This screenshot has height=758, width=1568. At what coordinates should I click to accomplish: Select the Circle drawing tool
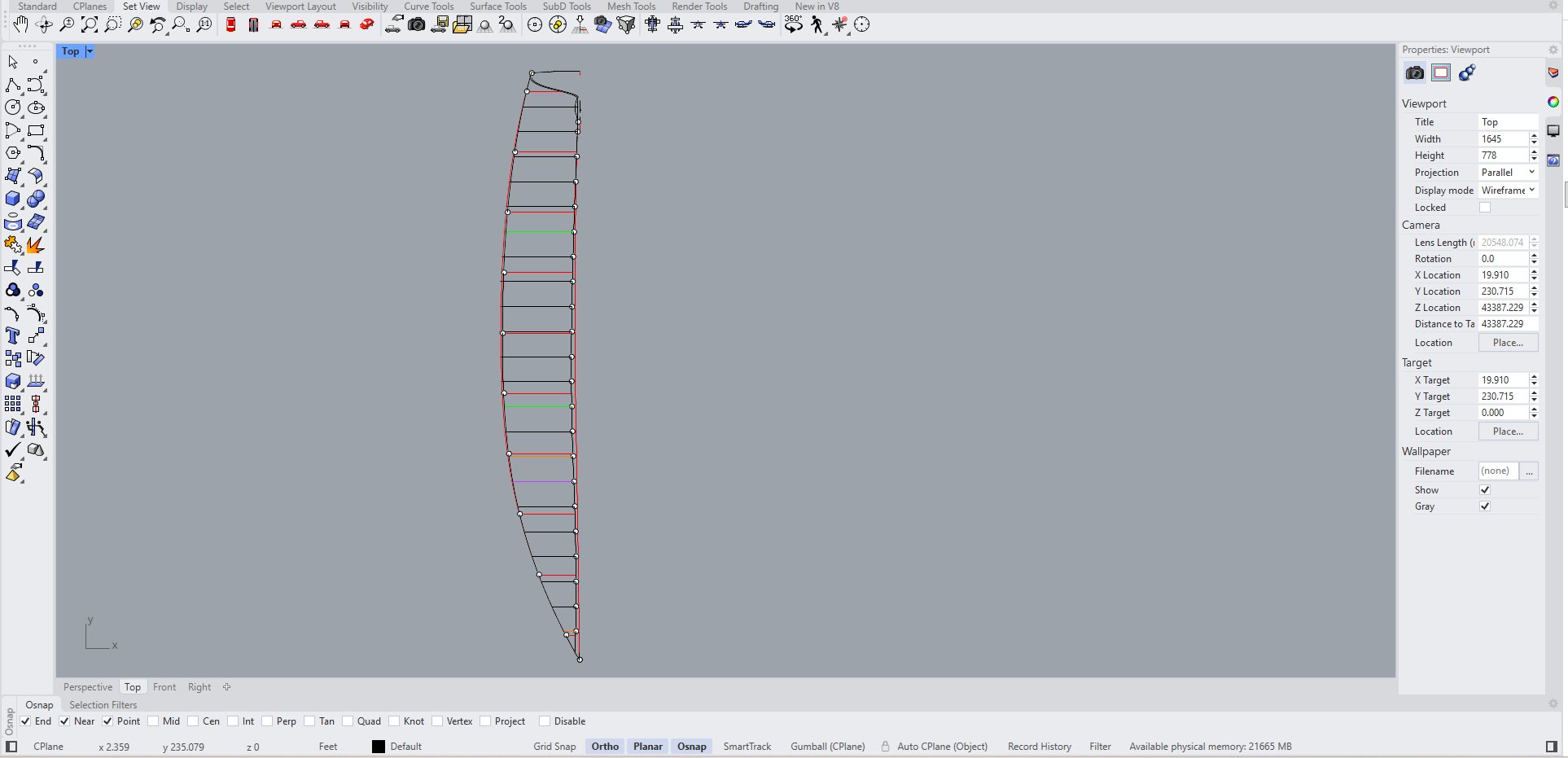13,107
